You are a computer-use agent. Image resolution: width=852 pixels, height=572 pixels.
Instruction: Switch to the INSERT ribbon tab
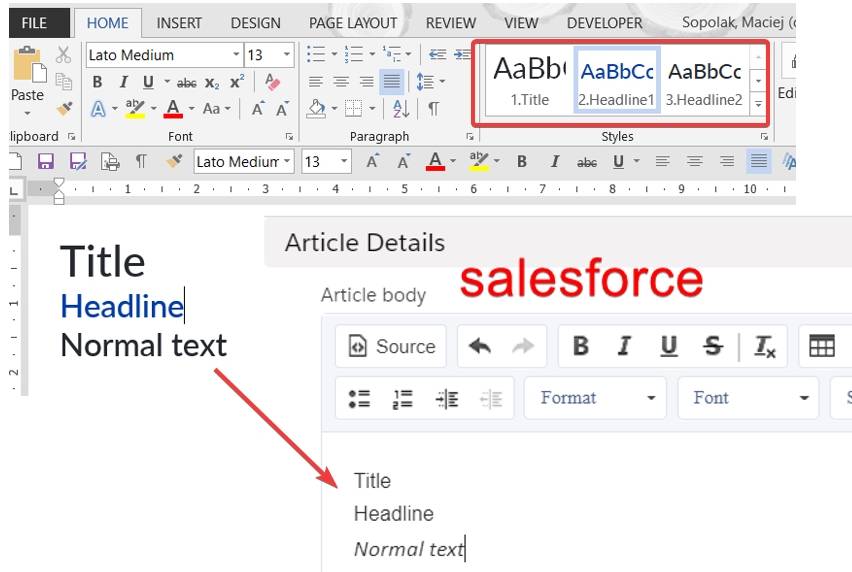tap(179, 22)
